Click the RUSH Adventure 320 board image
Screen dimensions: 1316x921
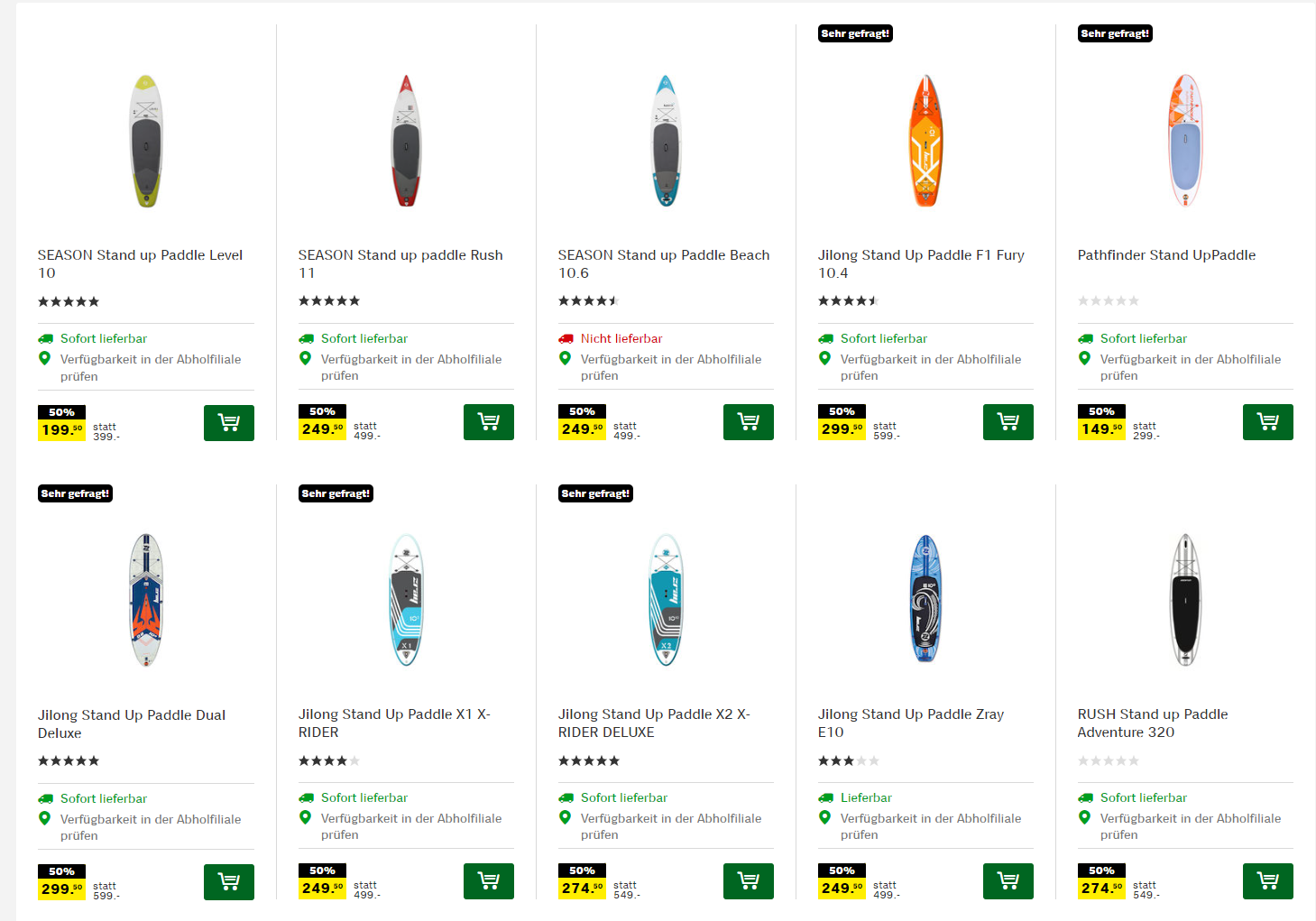pyautogui.click(x=1185, y=600)
